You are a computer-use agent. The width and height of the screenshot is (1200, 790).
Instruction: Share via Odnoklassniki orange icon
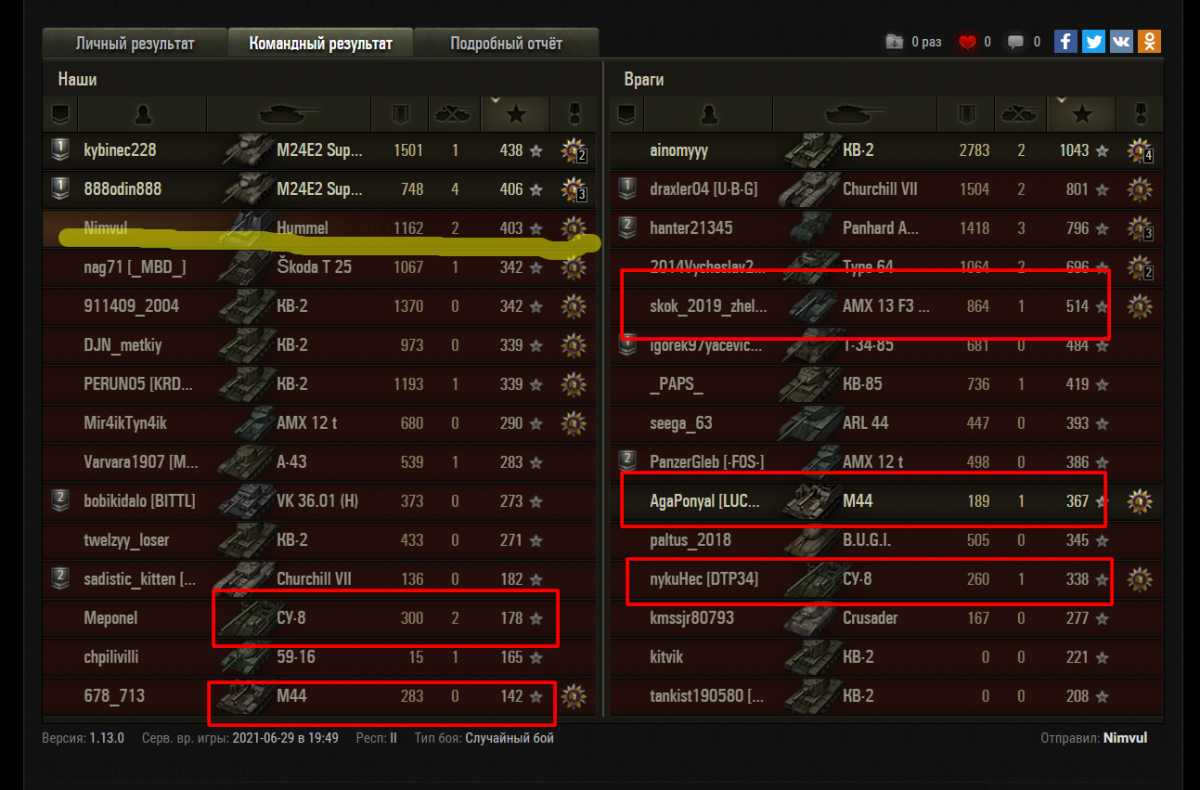coord(1150,42)
